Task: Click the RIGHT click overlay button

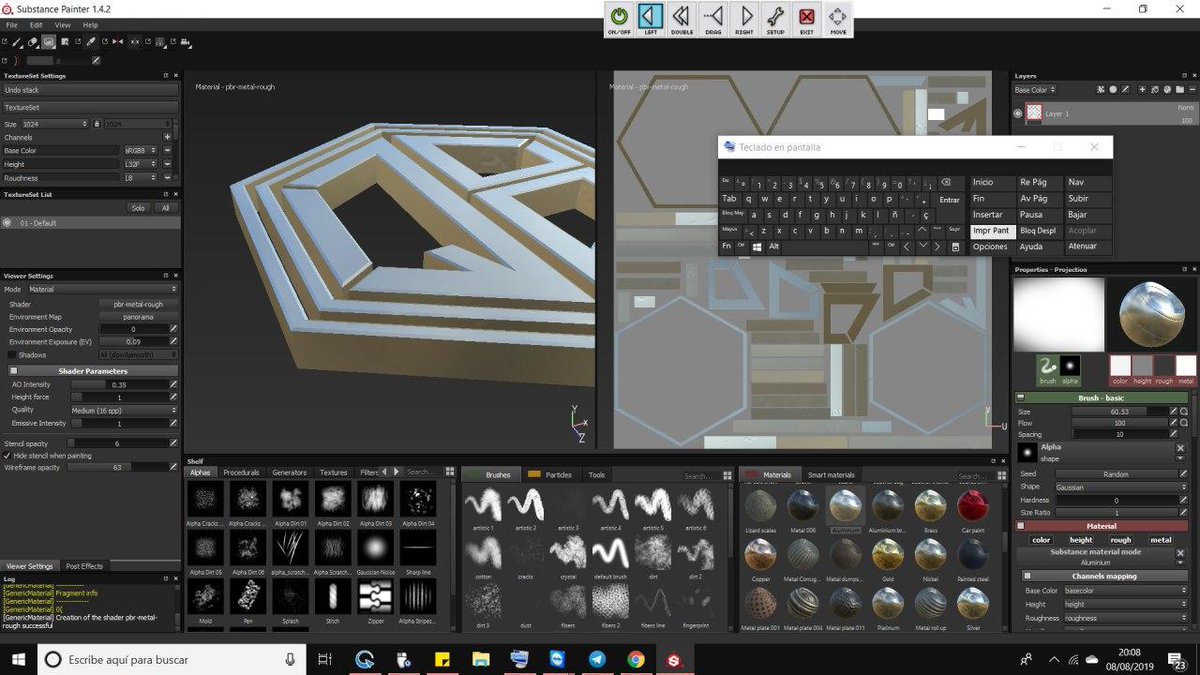Action: (x=744, y=19)
